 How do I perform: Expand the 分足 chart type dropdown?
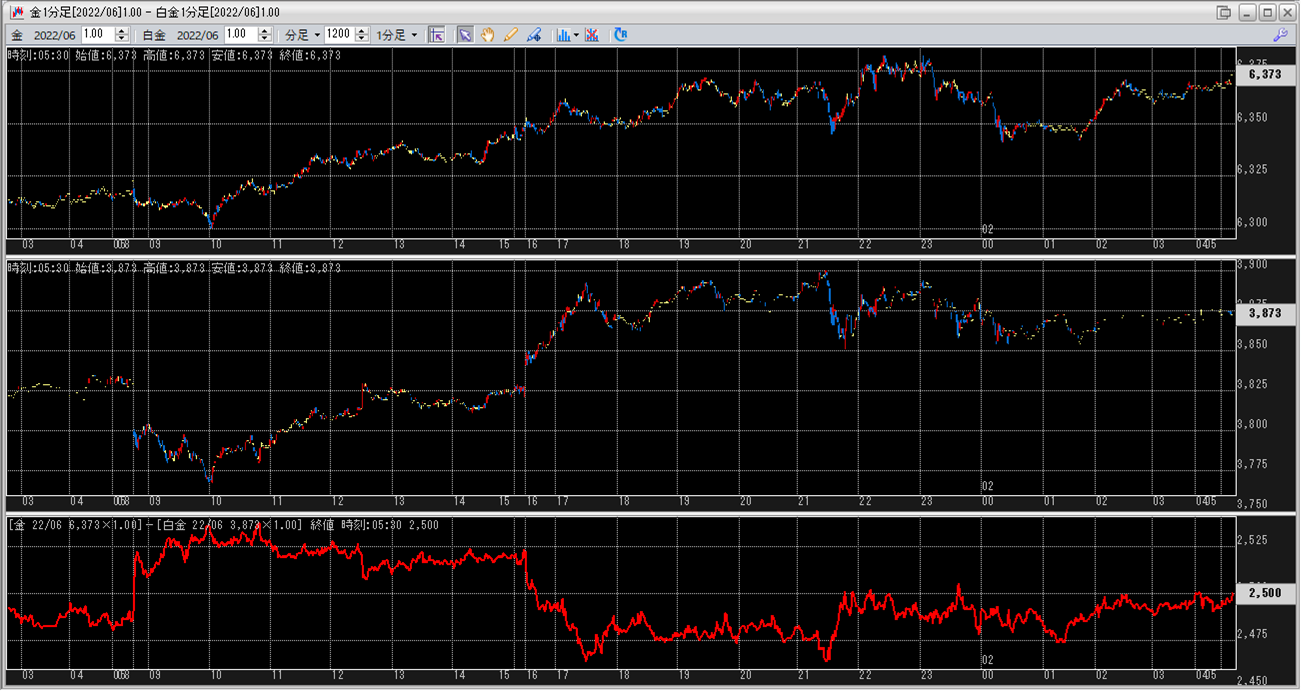click(303, 35)
